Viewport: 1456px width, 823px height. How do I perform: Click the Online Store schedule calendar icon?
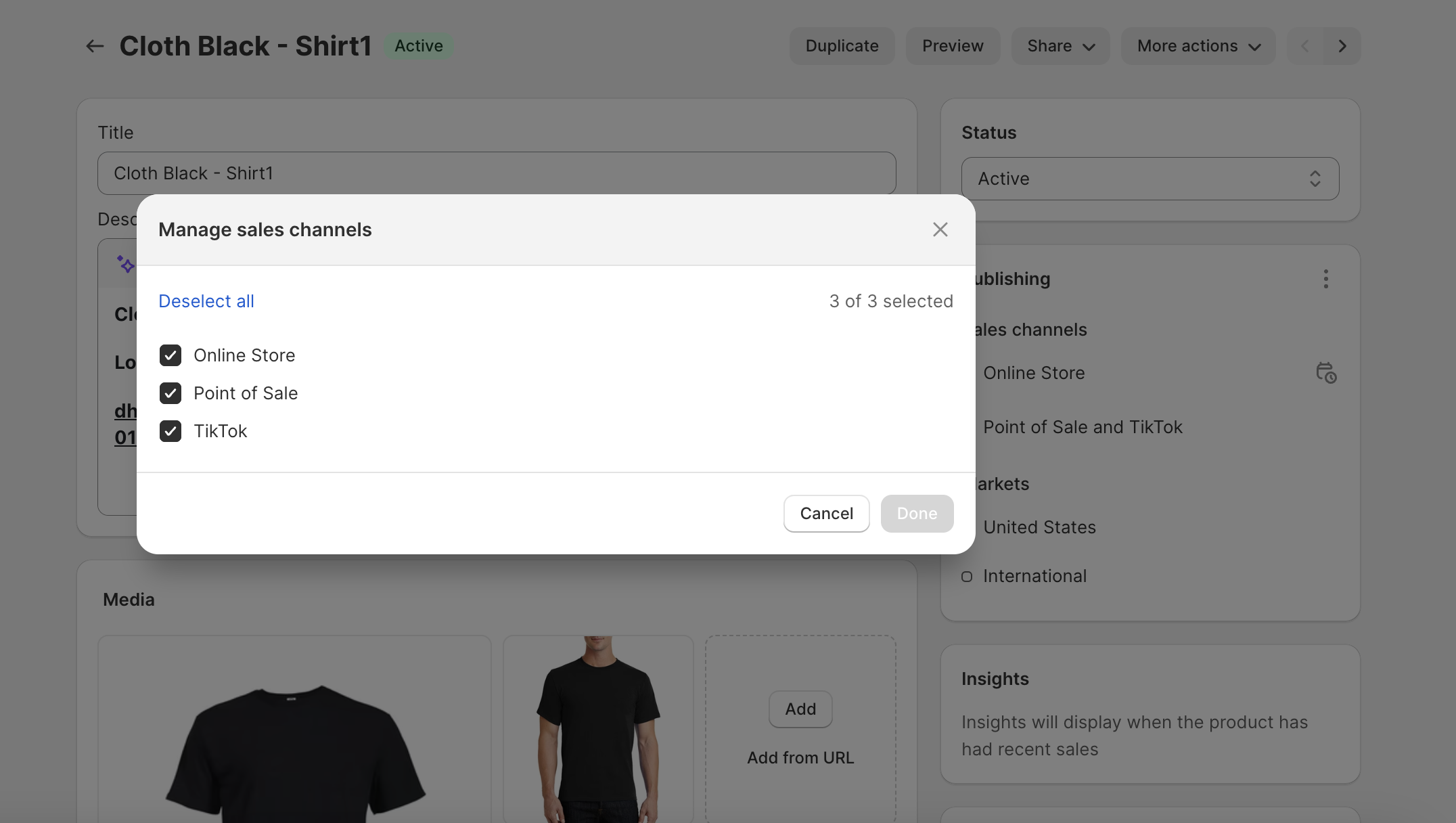(1325, 373)
